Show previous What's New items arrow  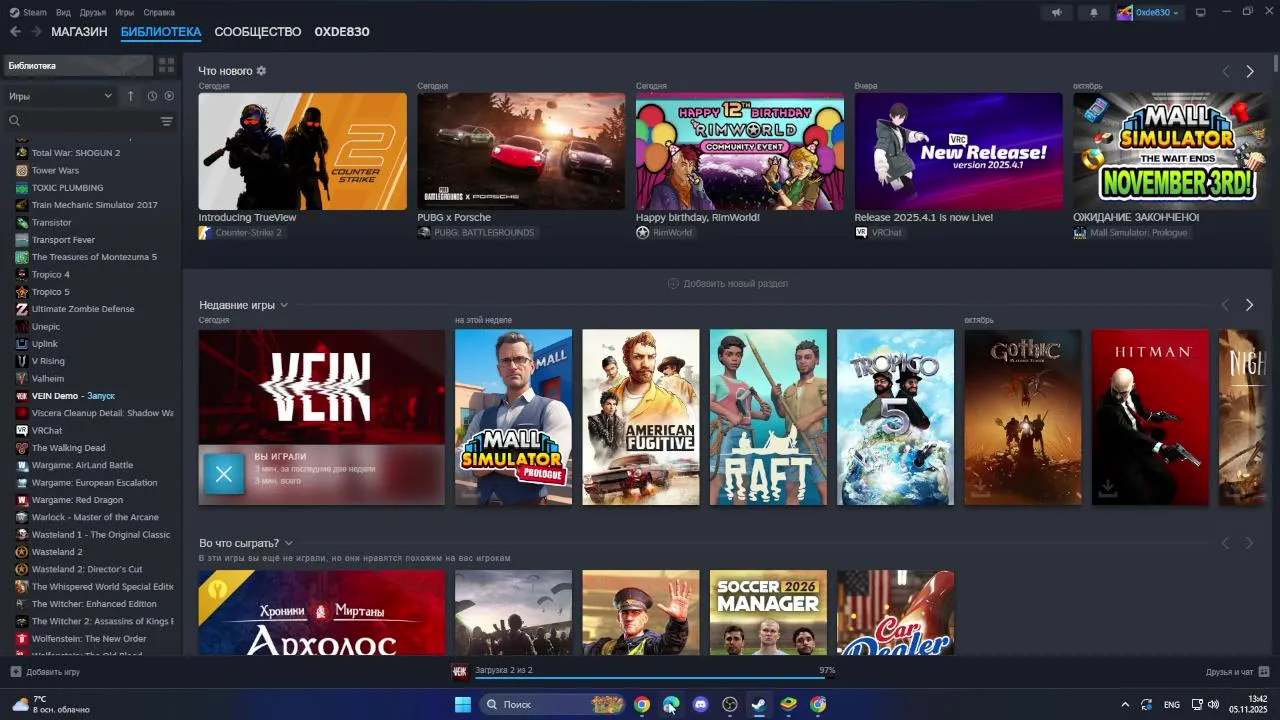(x=1225, y=71)
